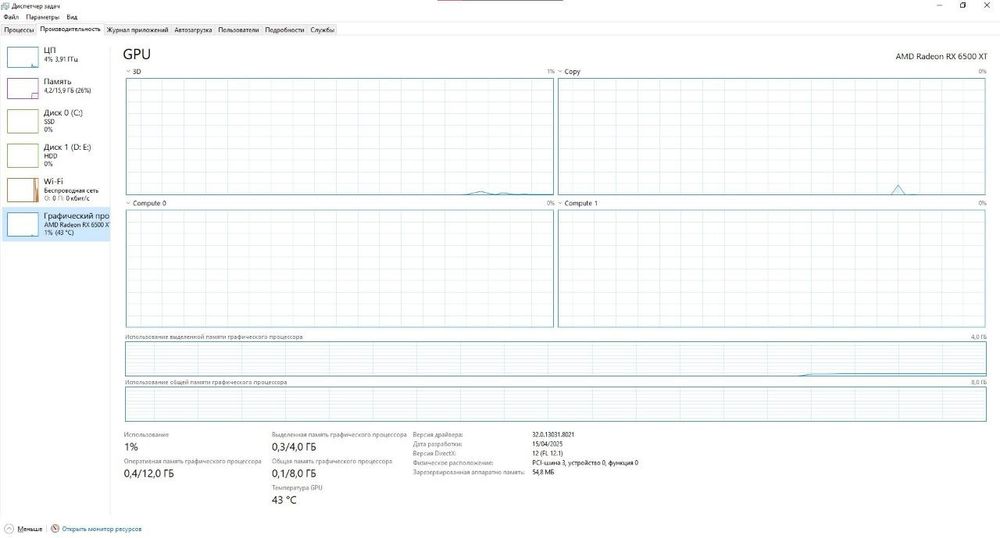The height and width of the screenshot is (538, 1000).
Task: Click AMD Radeon RX 6500 XT title
Action: point(941,56)
